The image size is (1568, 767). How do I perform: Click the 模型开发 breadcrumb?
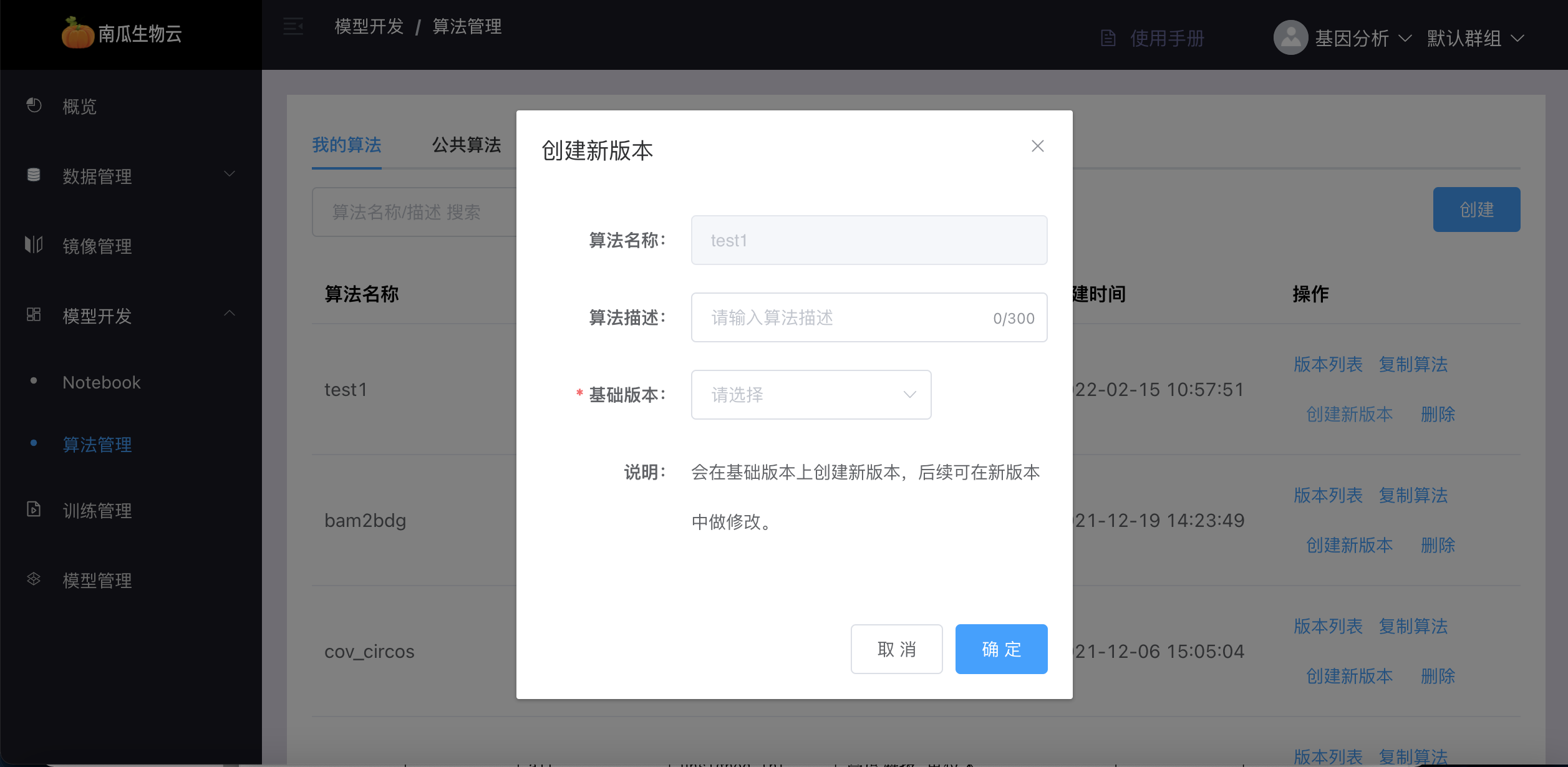coord(369,27)
